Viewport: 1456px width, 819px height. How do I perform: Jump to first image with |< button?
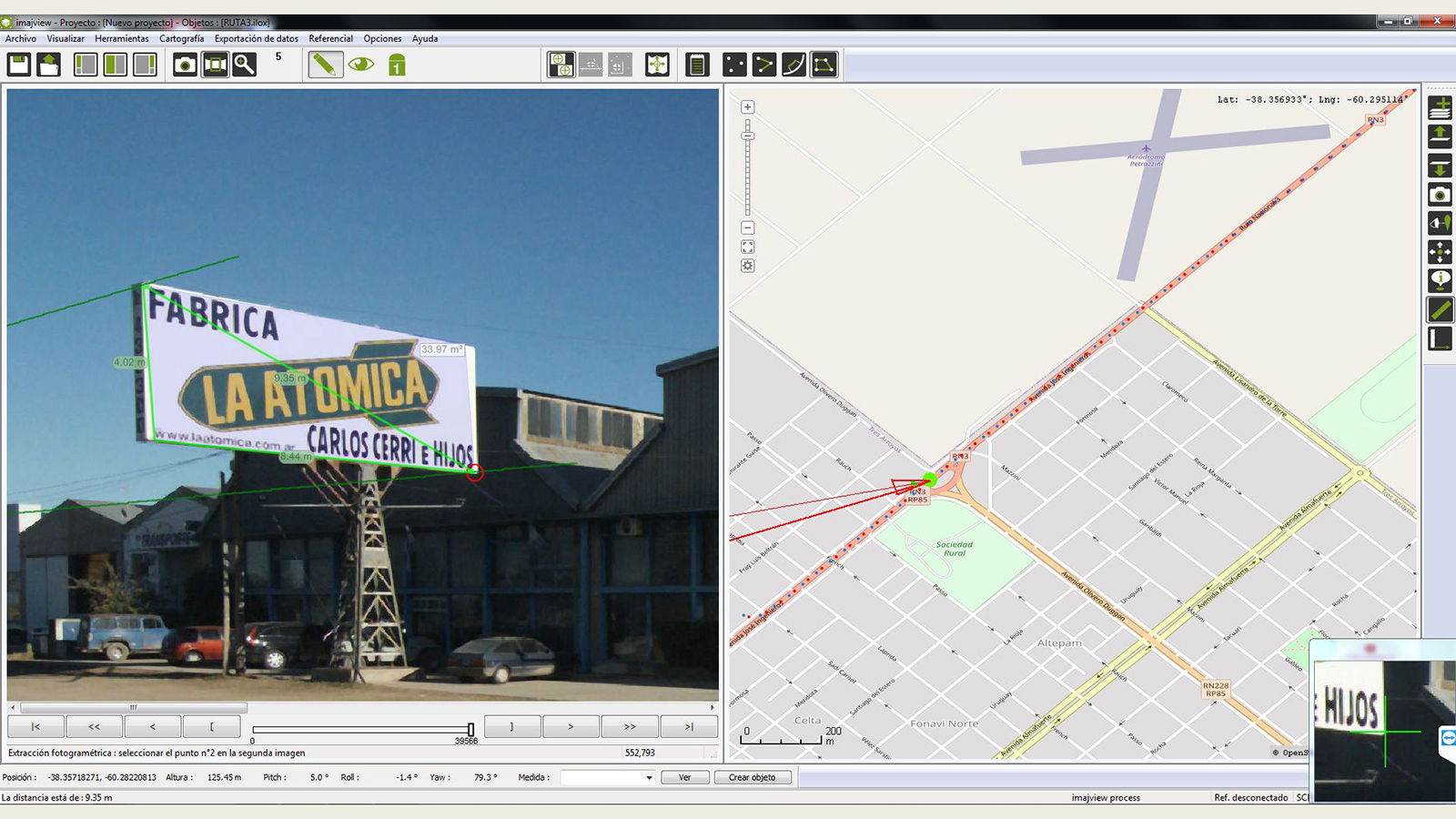(36, 726)
